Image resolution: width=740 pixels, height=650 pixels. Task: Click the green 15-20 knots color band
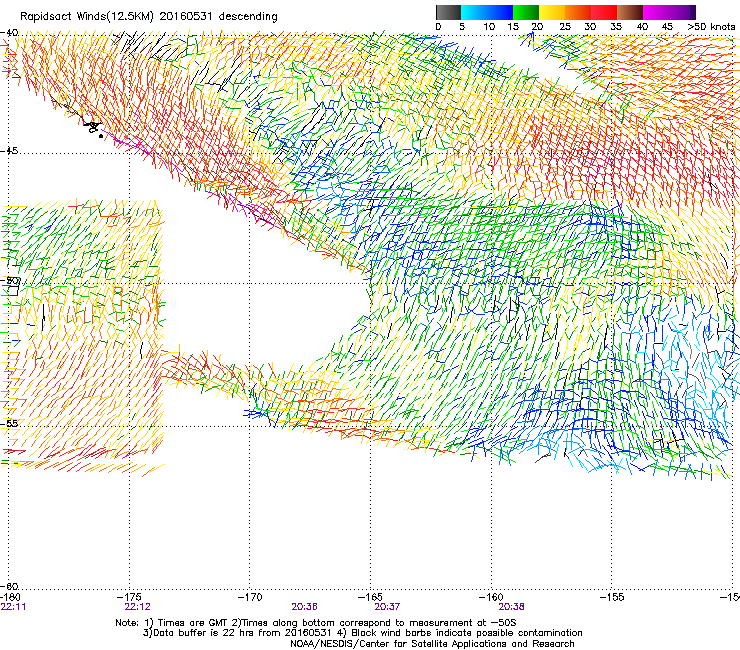click(525, 12)
